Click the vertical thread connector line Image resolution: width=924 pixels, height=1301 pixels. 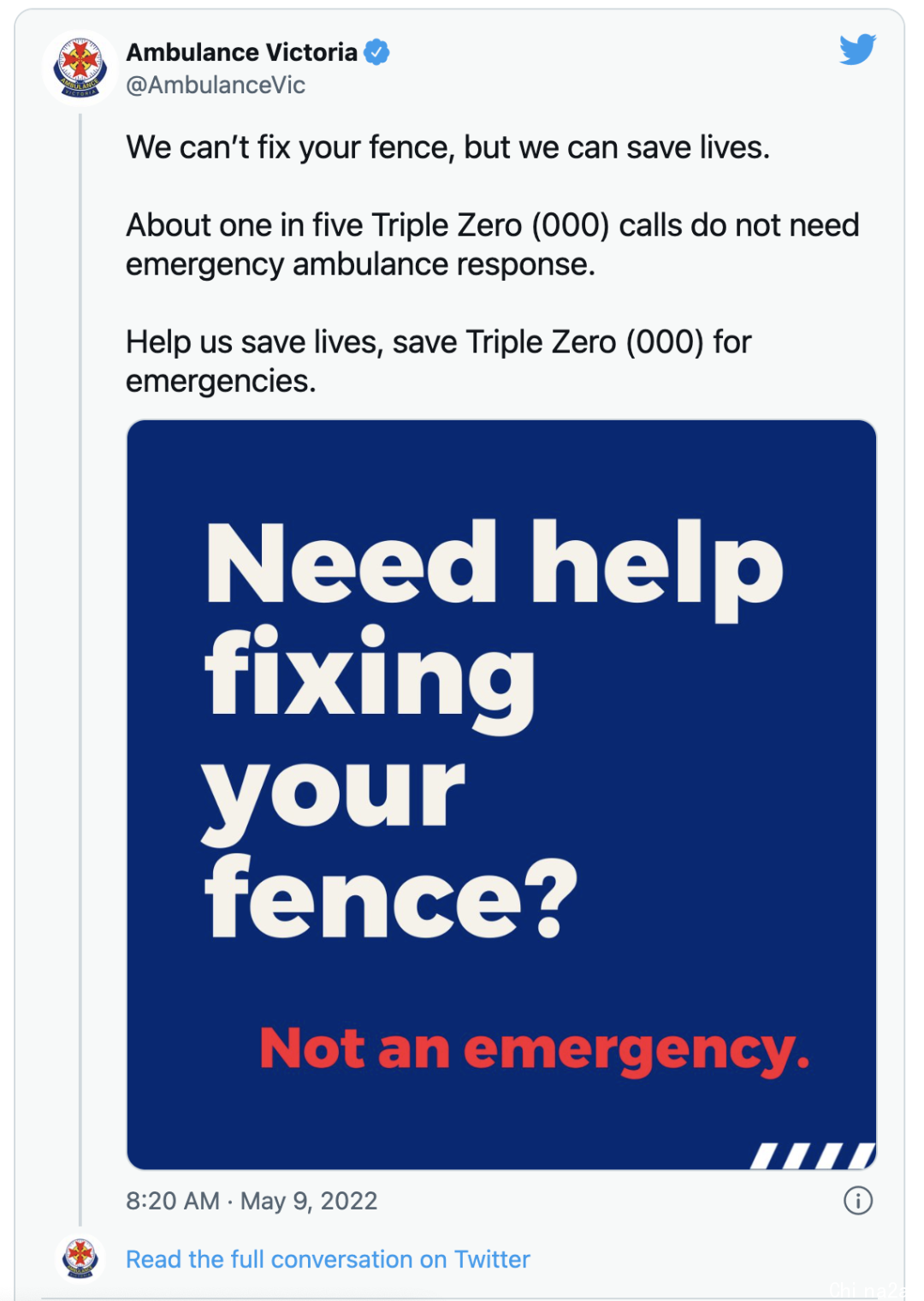[80, 669]
